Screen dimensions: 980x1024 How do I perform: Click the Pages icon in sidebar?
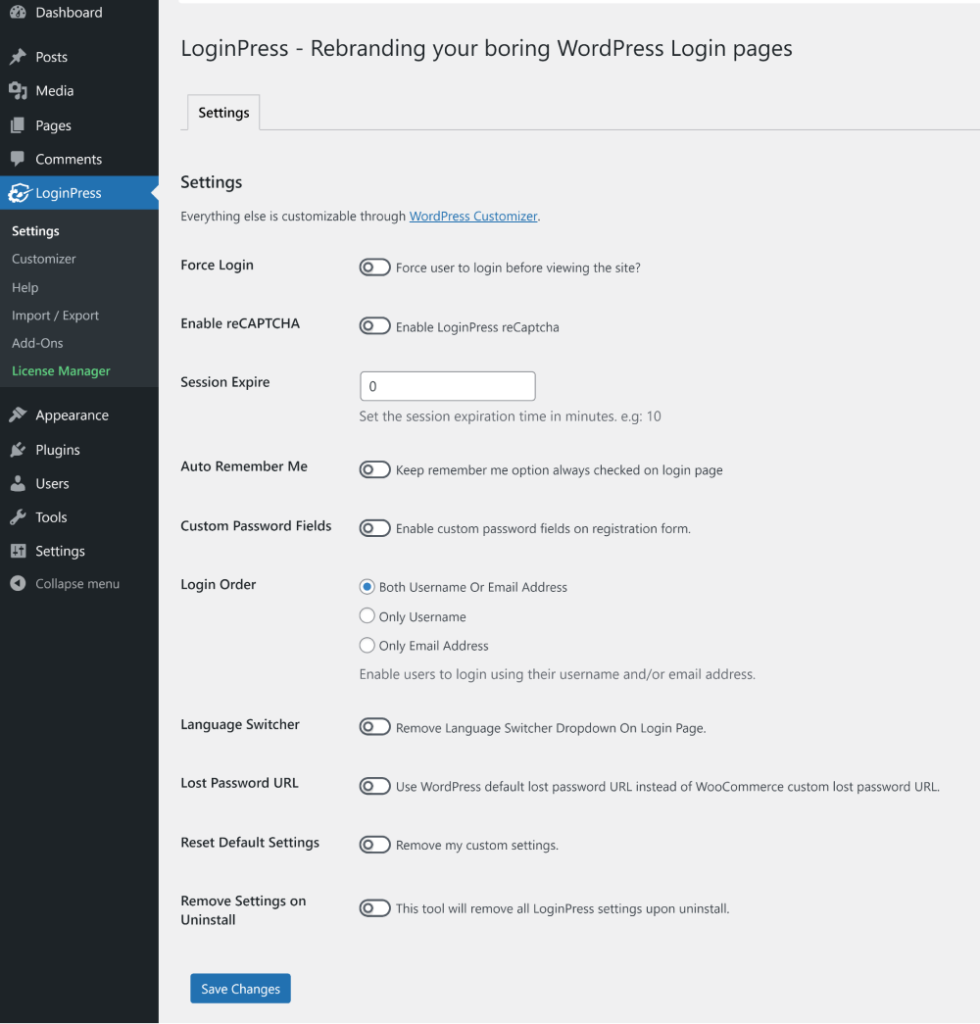pos(18,125)
